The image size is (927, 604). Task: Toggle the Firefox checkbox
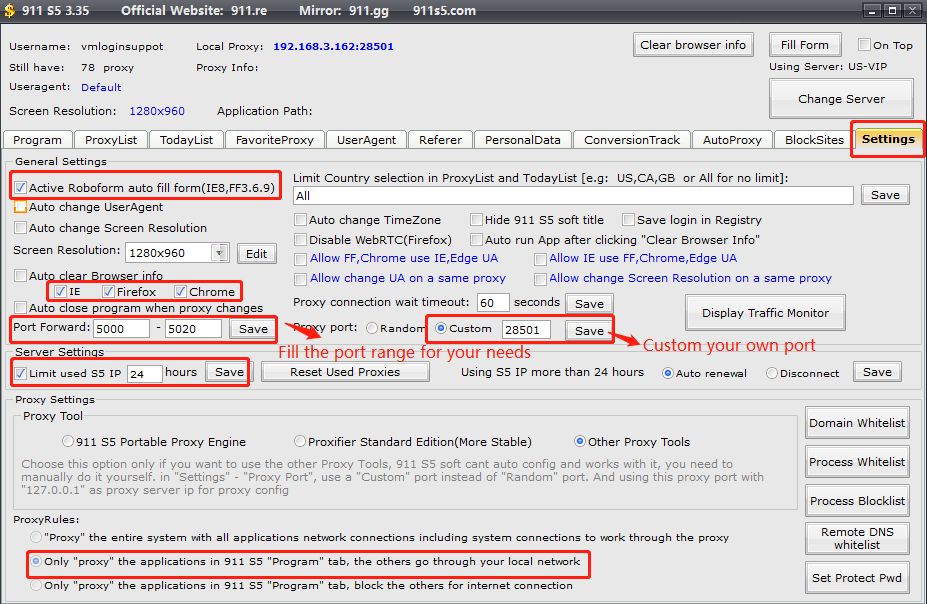109,292
